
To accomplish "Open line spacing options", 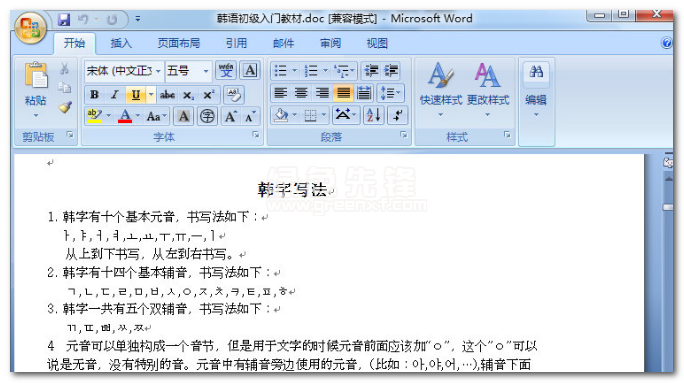I will point(390,93).
